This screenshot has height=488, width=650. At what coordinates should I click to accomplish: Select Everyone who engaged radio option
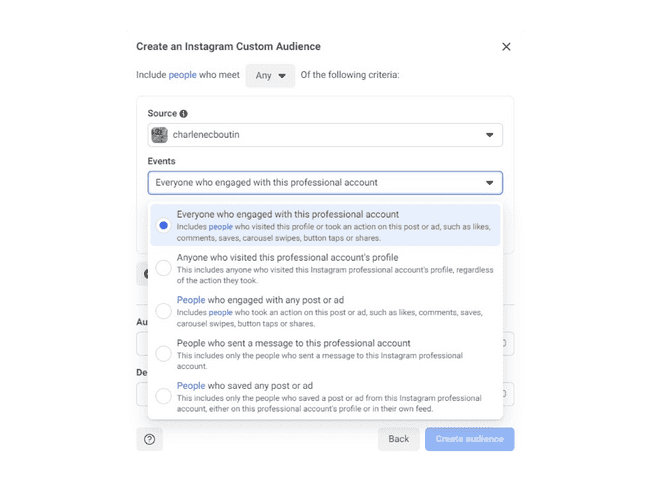[163, 226]
